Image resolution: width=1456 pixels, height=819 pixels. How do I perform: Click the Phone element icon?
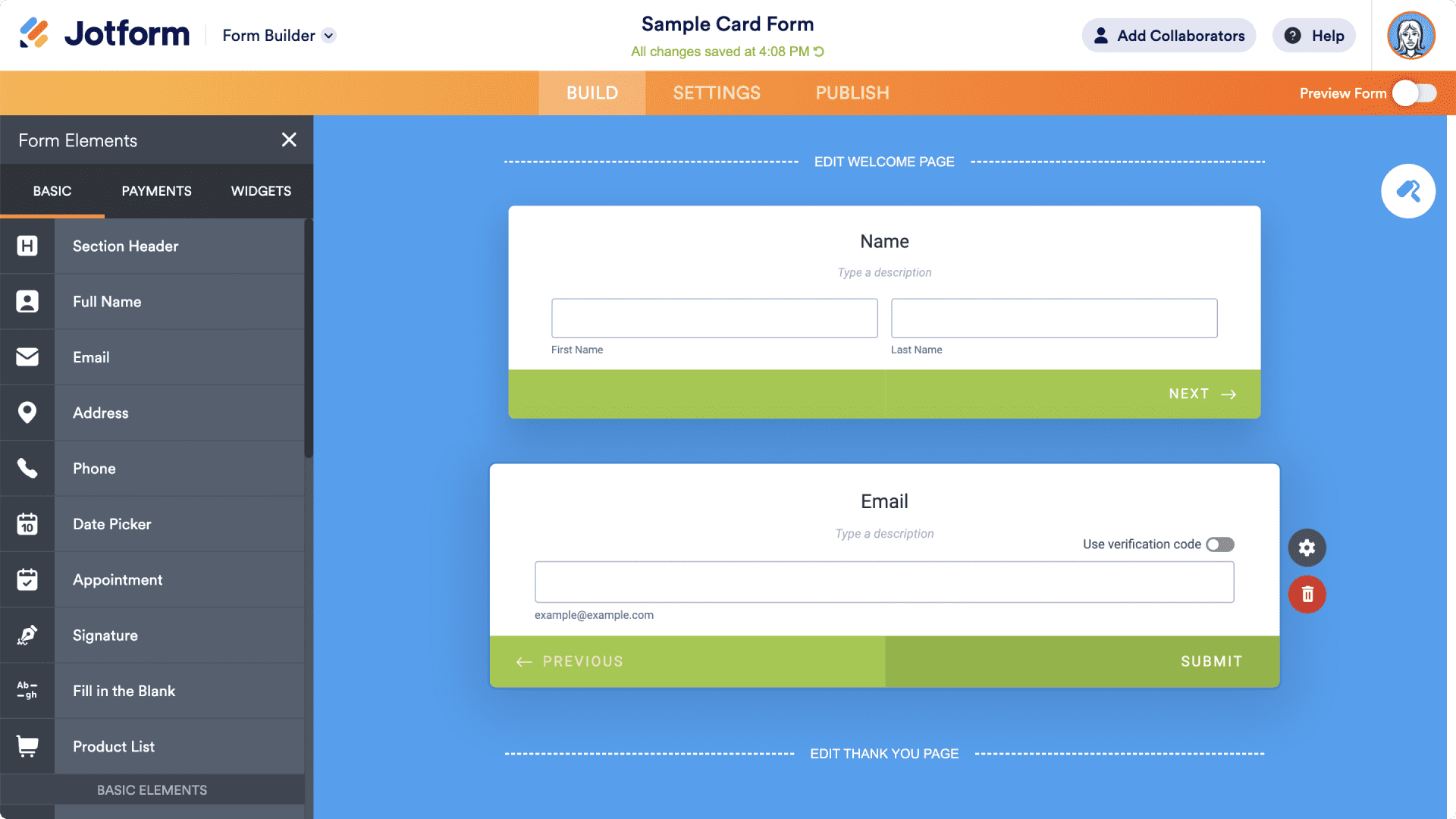[x=27, y=468]
